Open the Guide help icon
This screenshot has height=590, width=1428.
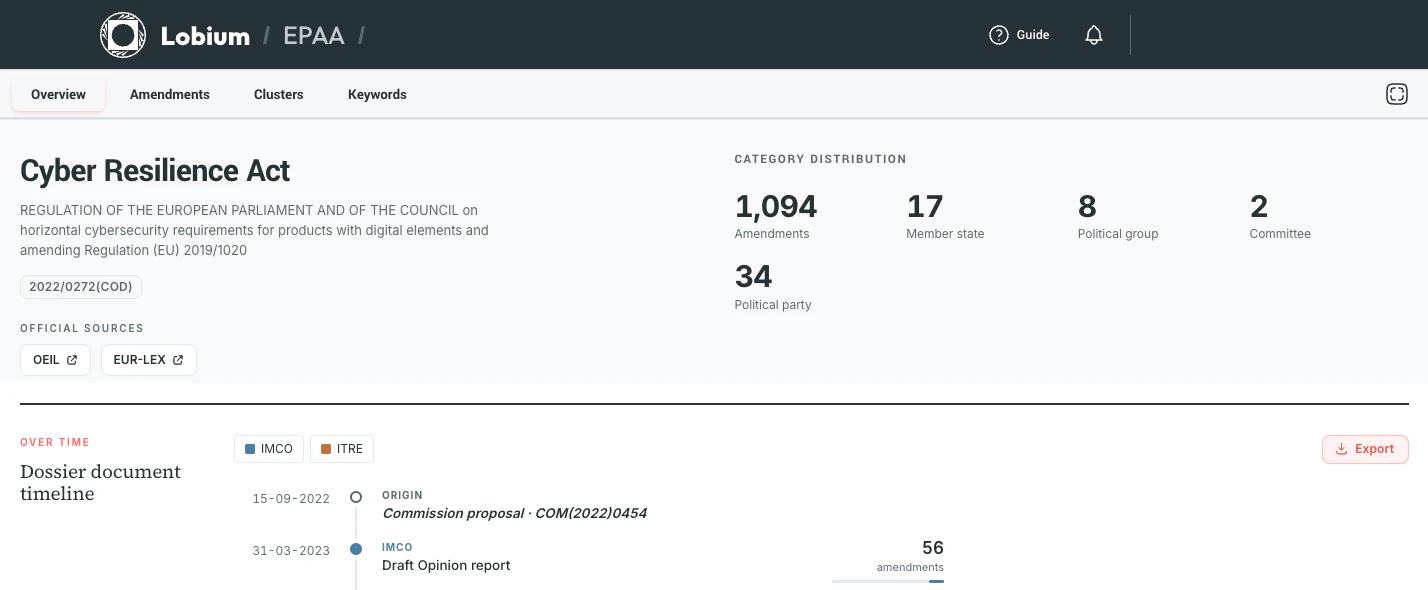tap(998, 35)
